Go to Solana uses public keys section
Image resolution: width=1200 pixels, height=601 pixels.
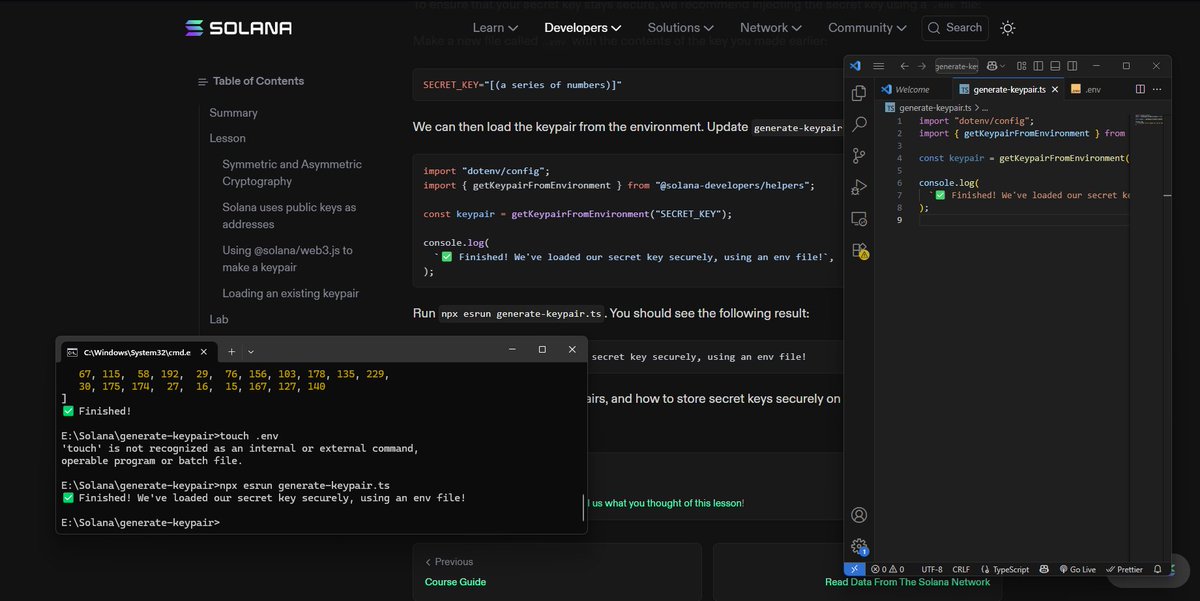[x=289, y=216]
